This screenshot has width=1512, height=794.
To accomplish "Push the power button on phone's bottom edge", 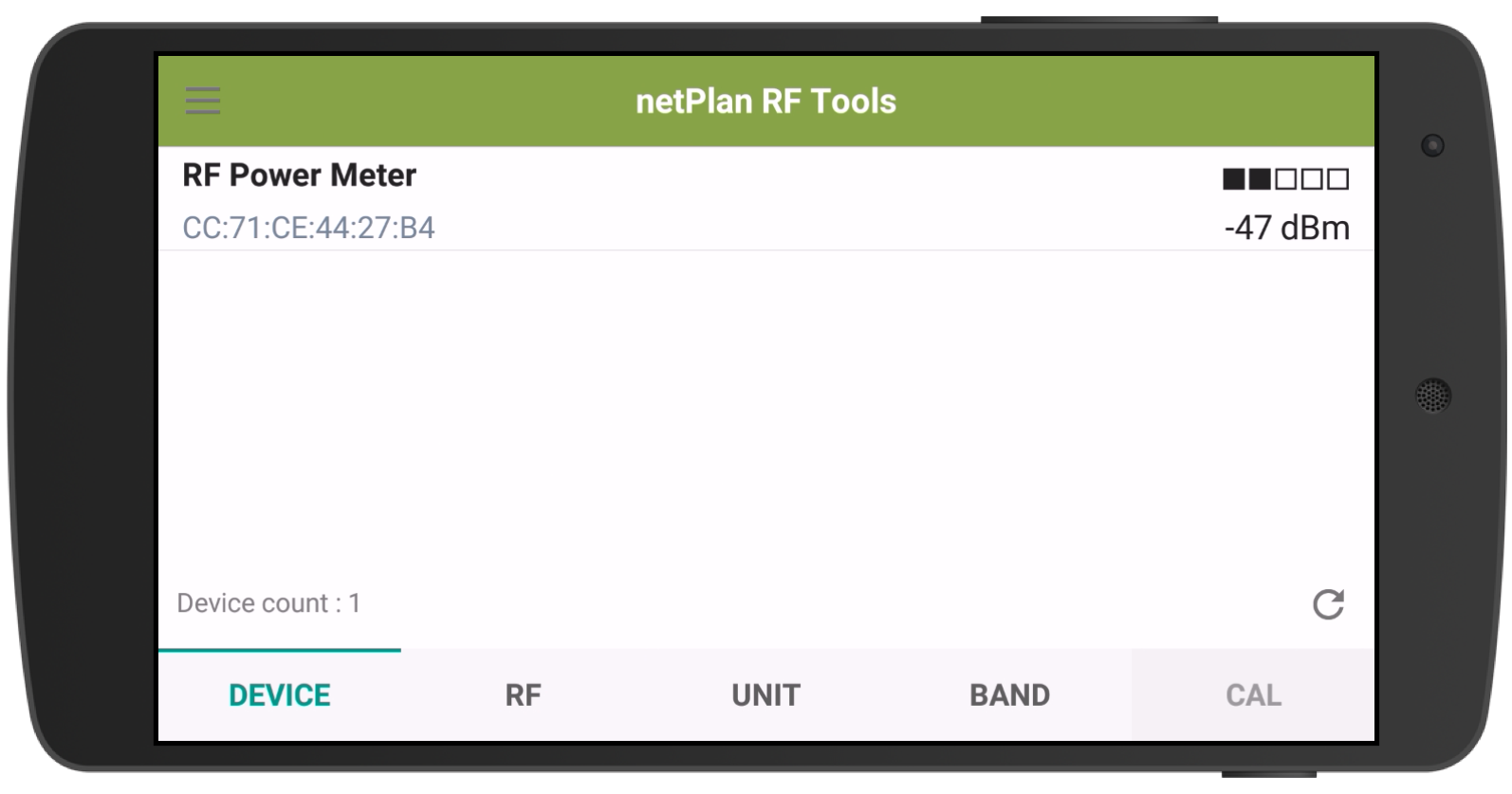I will pyautogui.click(x=1269, y=774).
